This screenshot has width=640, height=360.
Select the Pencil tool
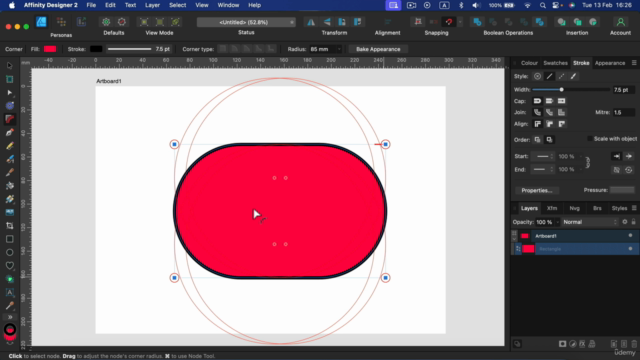[10, 146]
